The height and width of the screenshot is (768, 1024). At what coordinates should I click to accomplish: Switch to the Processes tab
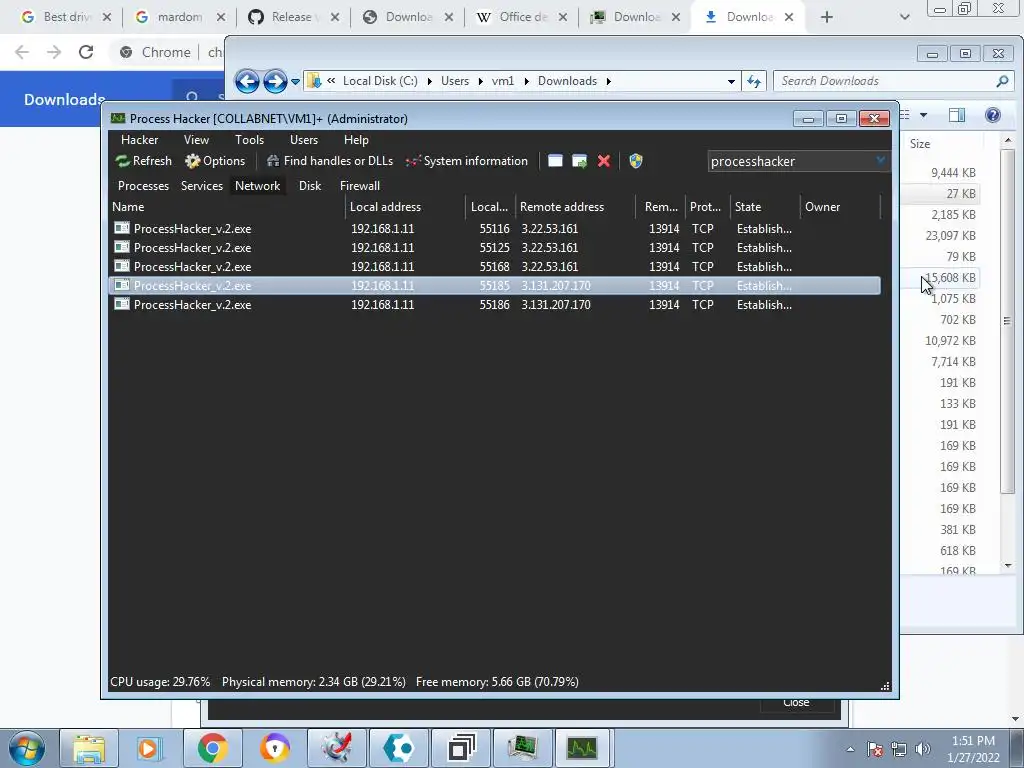pyautogui.click(x=143, y=185)
